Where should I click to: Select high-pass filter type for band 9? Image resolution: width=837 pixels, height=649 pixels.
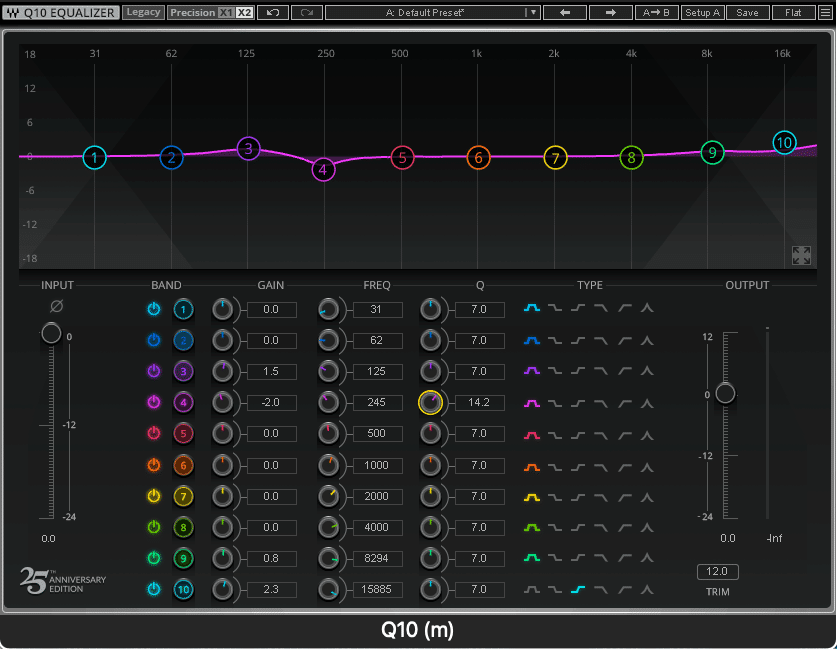click(625, 558)
